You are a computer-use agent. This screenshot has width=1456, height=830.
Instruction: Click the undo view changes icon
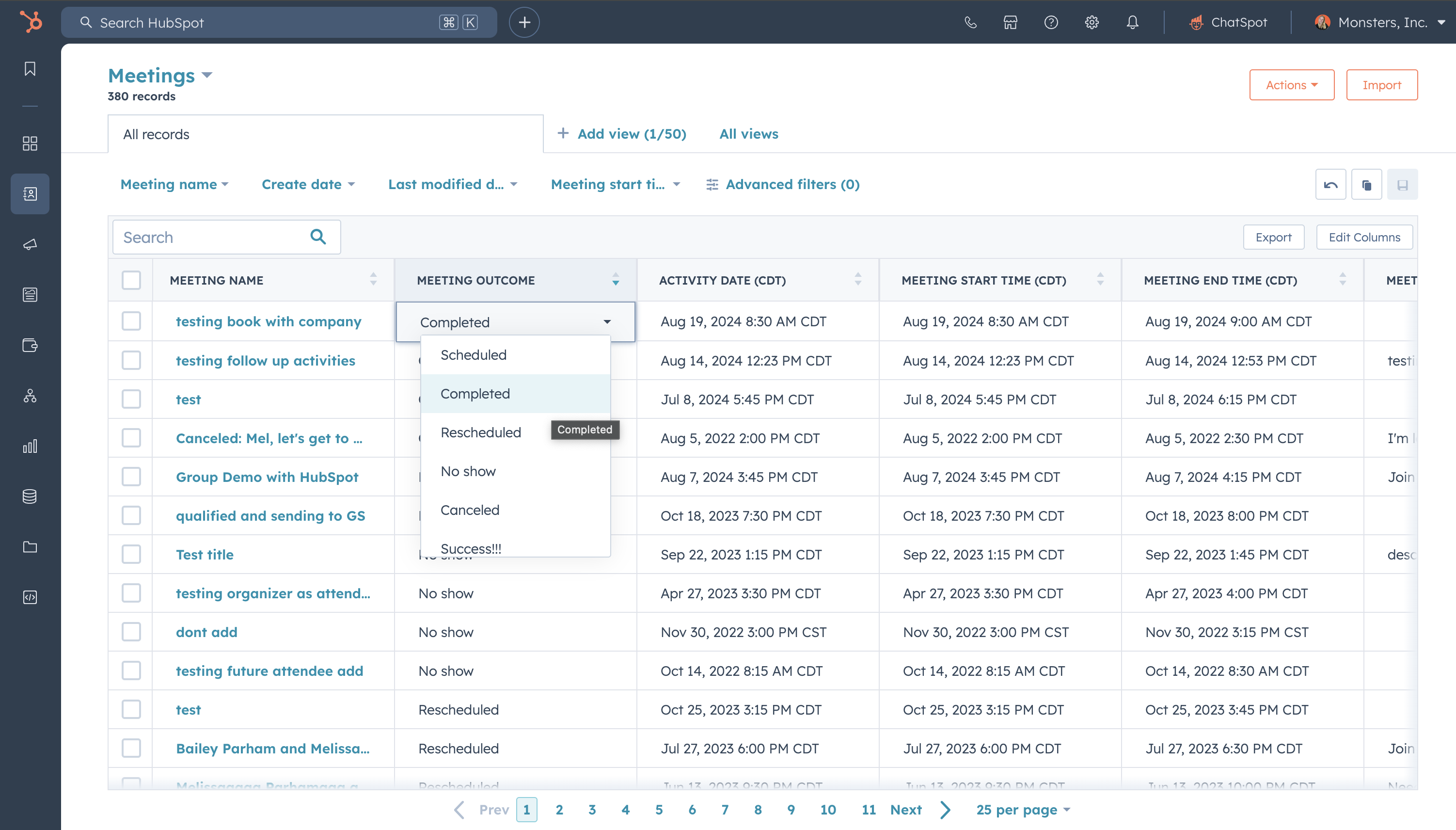point(1330,185)
